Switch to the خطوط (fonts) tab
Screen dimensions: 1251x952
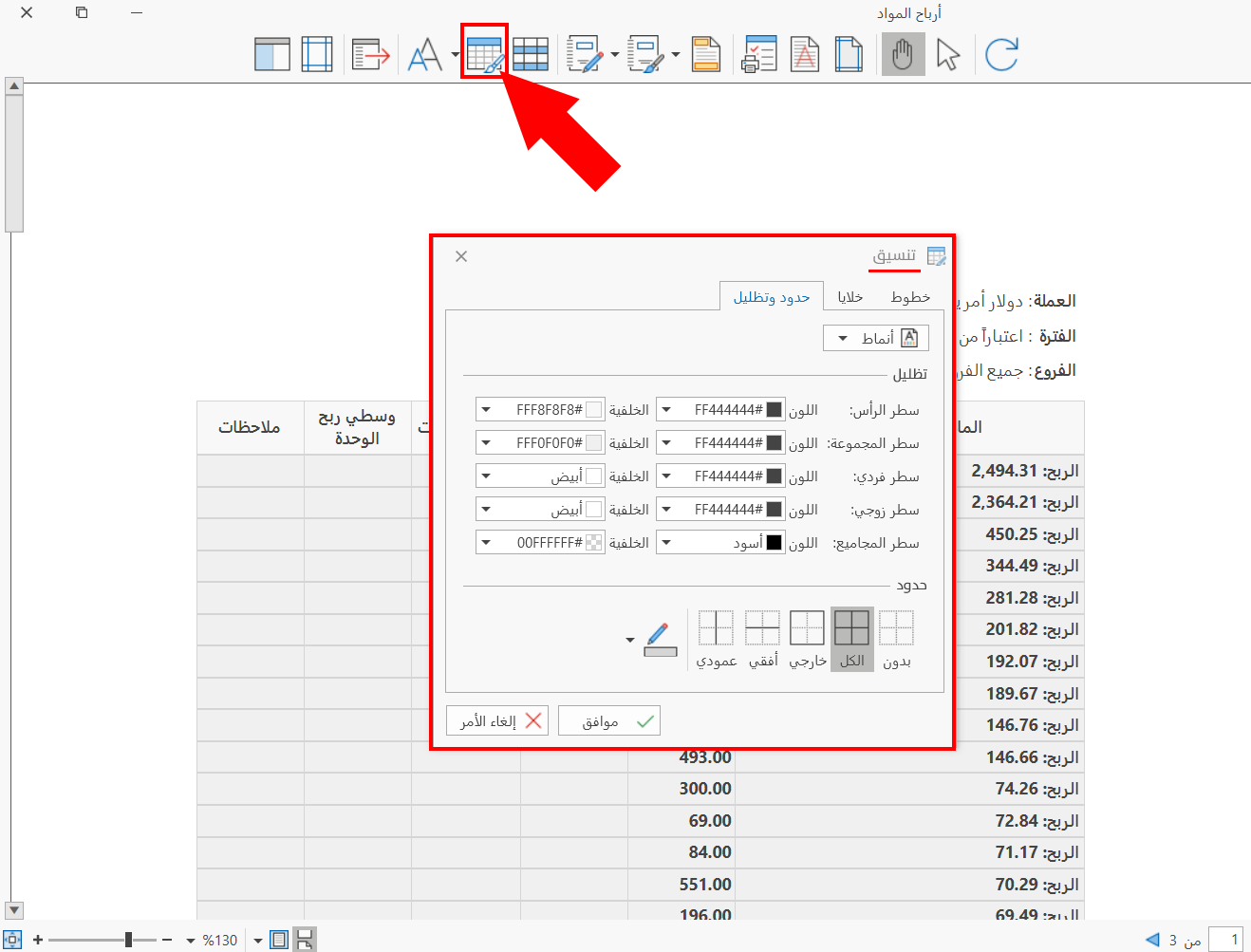point(910,297)
